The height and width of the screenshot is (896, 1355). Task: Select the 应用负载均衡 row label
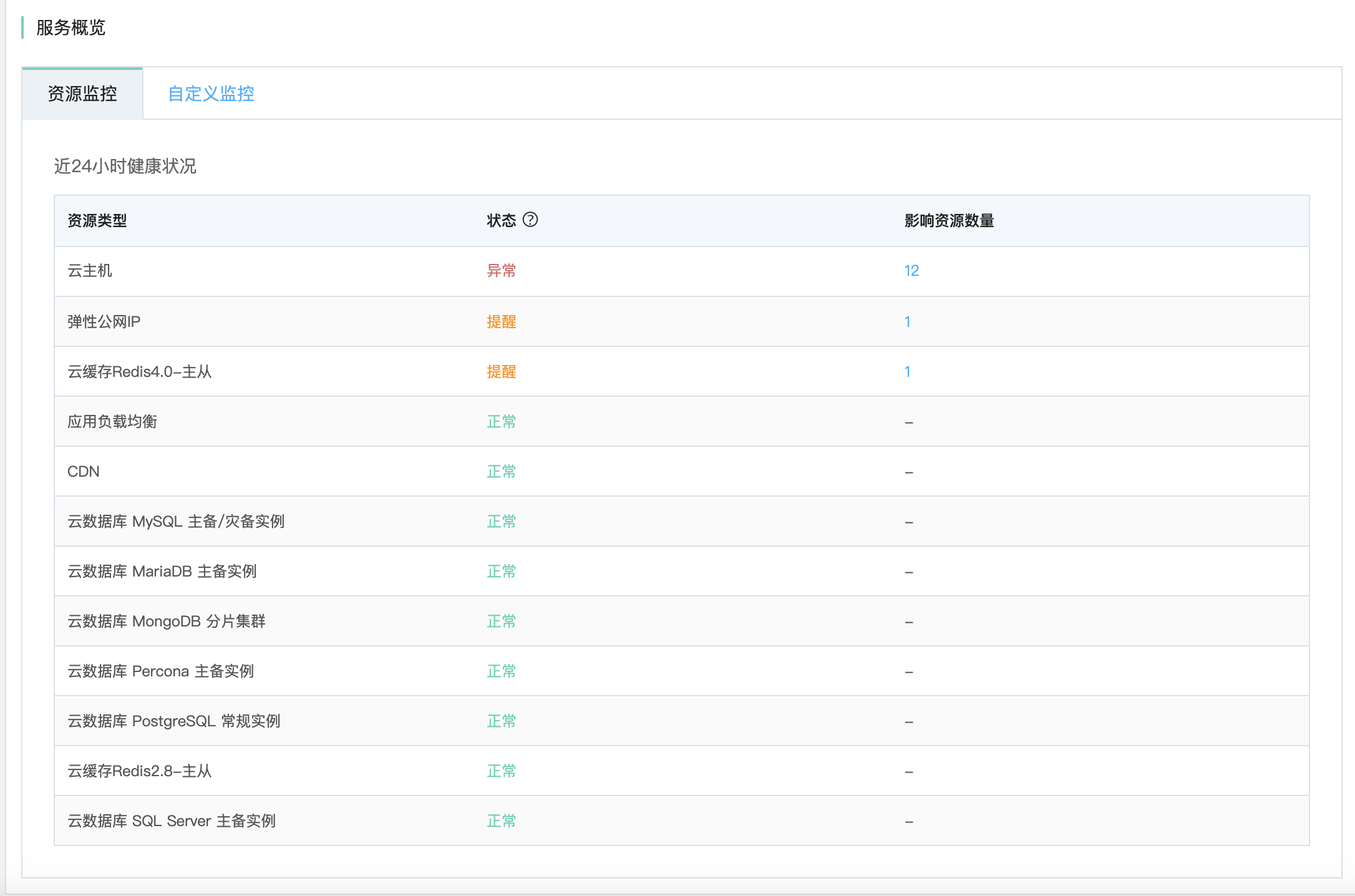(112, 422)
